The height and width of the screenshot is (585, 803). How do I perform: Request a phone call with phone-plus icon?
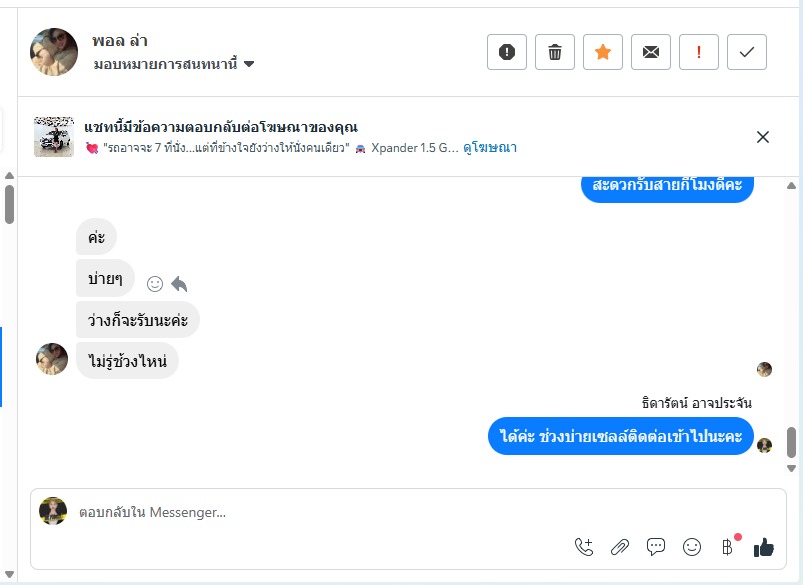[584, 547]
